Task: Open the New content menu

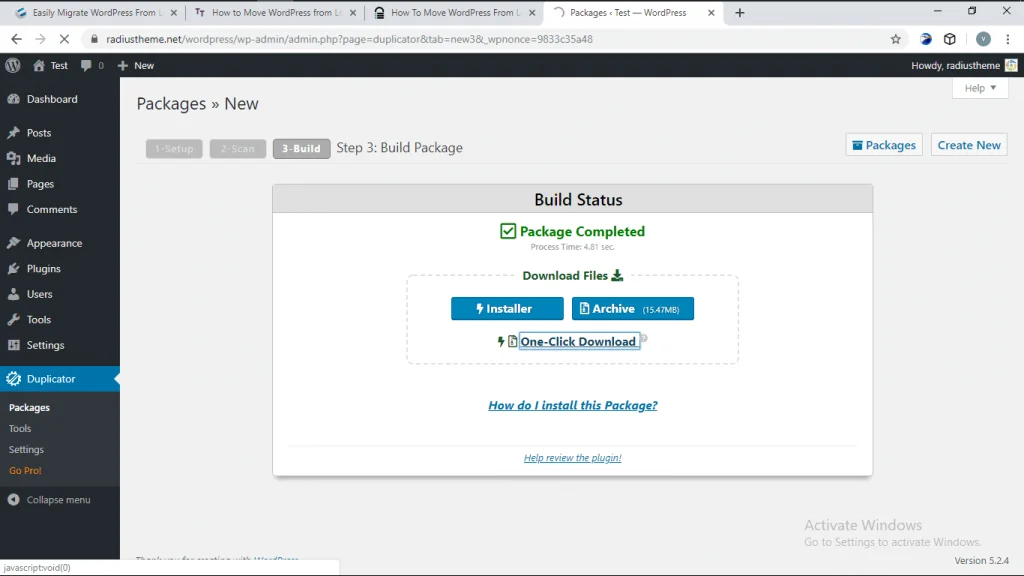Action: [136, 65]
